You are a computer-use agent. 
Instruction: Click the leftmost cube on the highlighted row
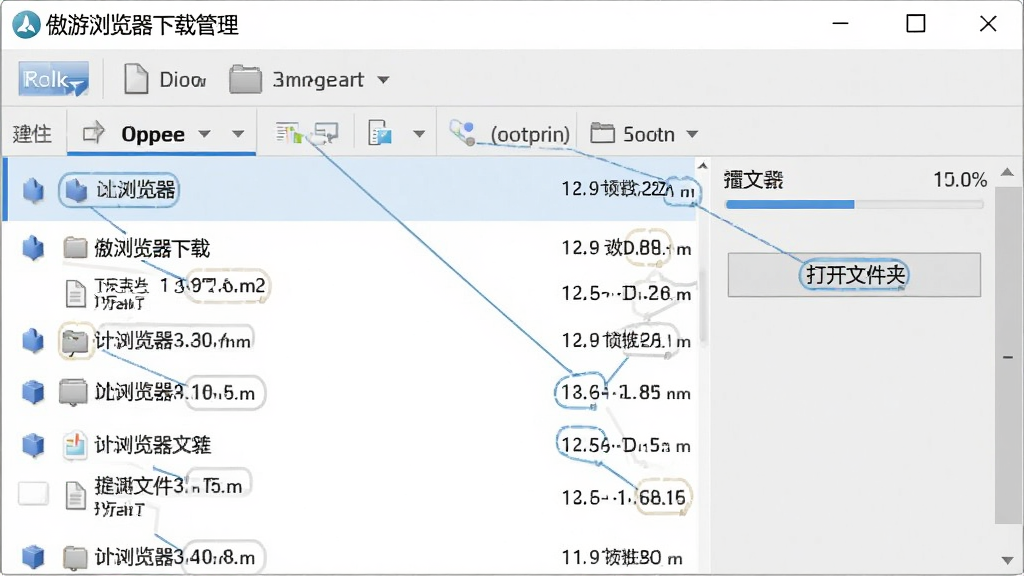coord(33,191)
